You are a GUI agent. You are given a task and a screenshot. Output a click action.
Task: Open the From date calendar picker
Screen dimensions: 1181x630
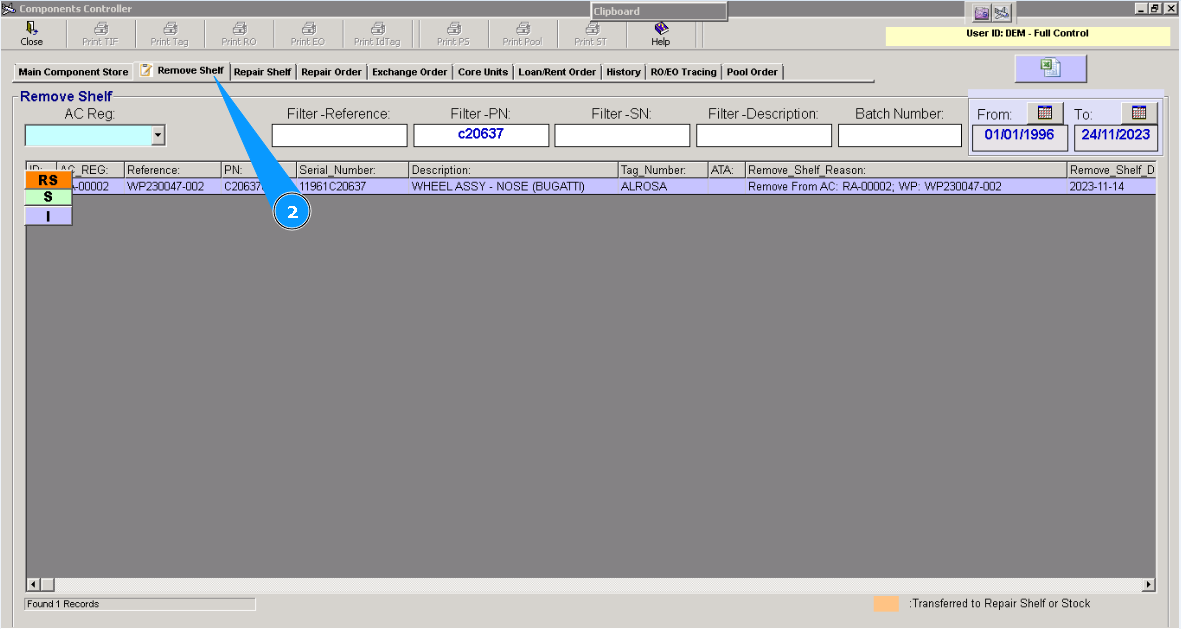point(1045,113)
